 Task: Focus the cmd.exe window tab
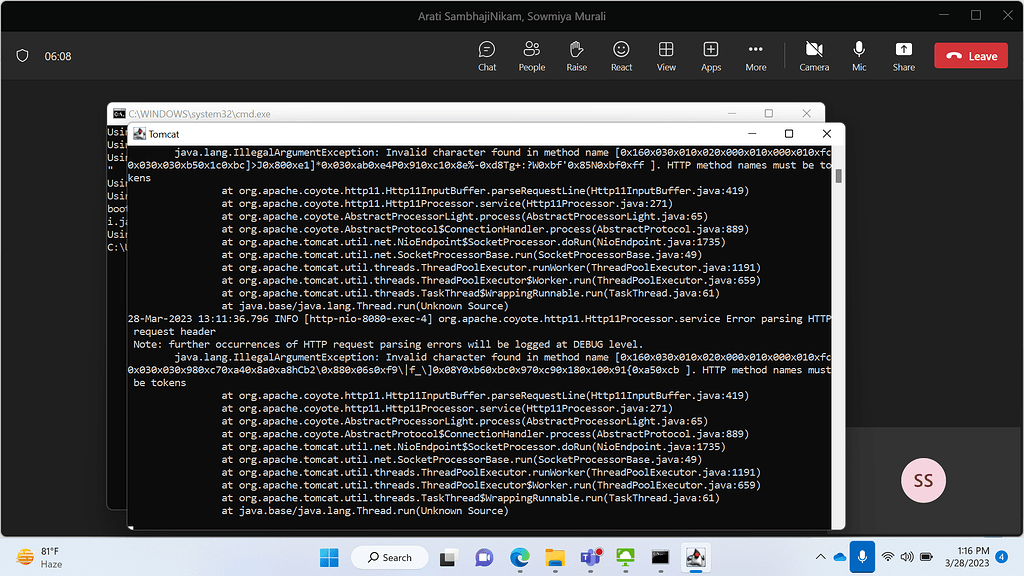(x=200, y=113)
